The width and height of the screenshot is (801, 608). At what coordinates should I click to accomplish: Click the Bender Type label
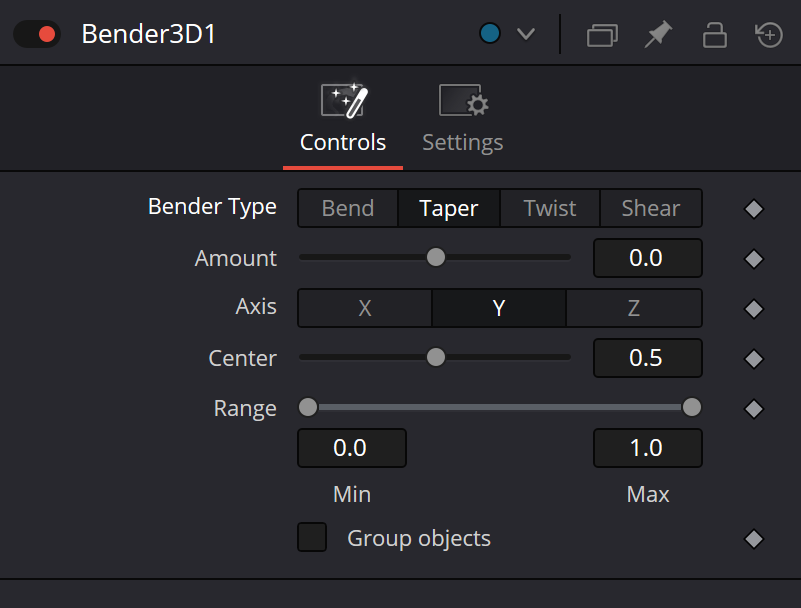click(212, 207)
